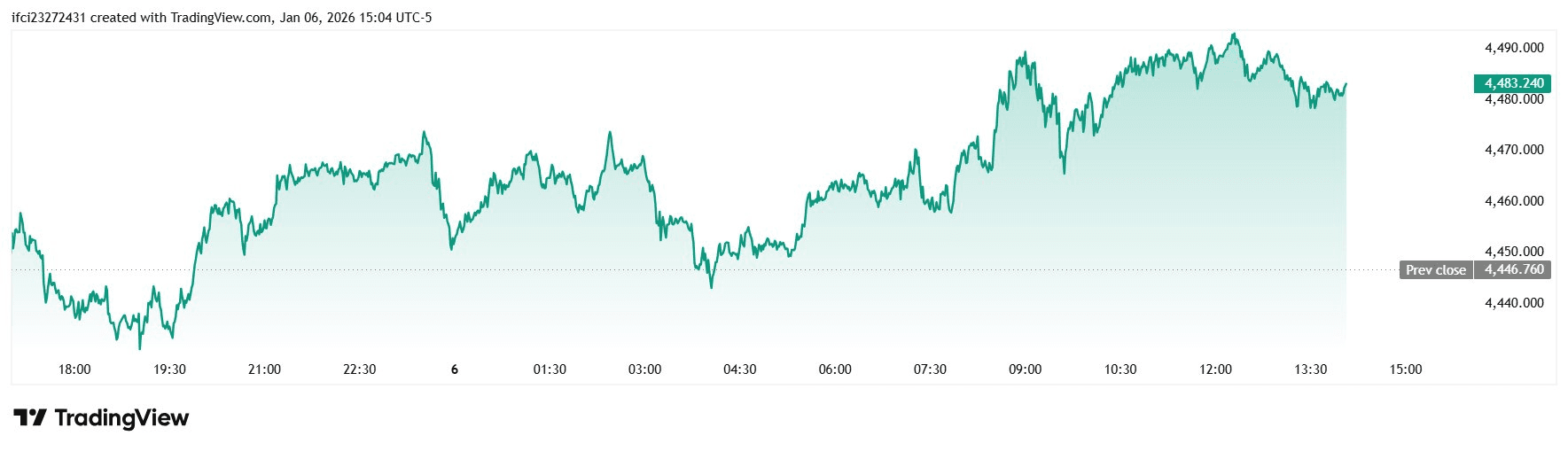Click the bold day 6 date marker

pyautogui.click(x=455, y=369)
